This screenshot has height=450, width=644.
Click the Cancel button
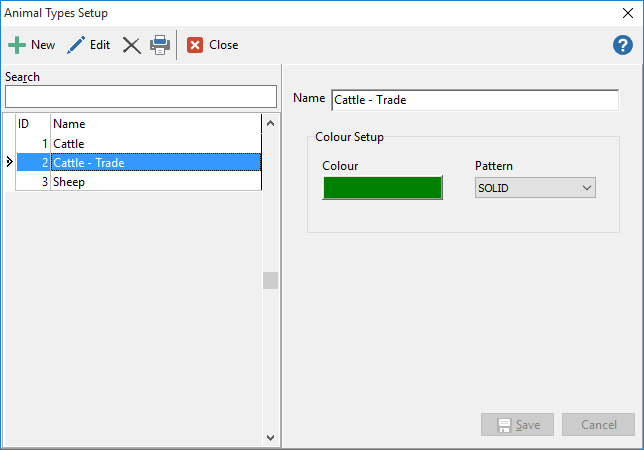(598, 425)
